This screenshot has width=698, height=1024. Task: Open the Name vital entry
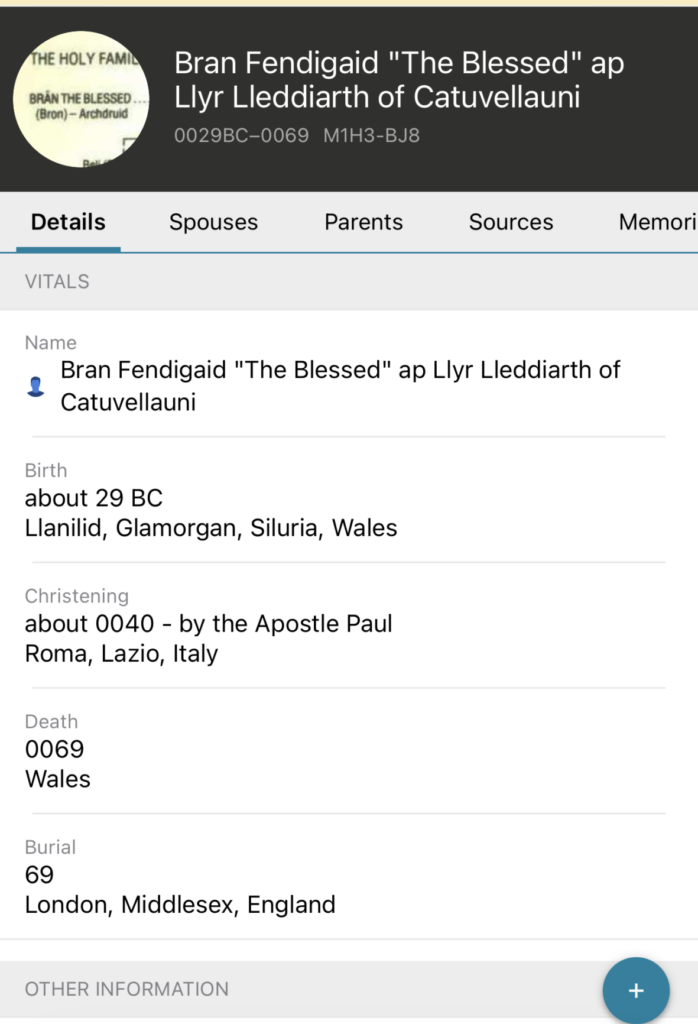[340, 385]
